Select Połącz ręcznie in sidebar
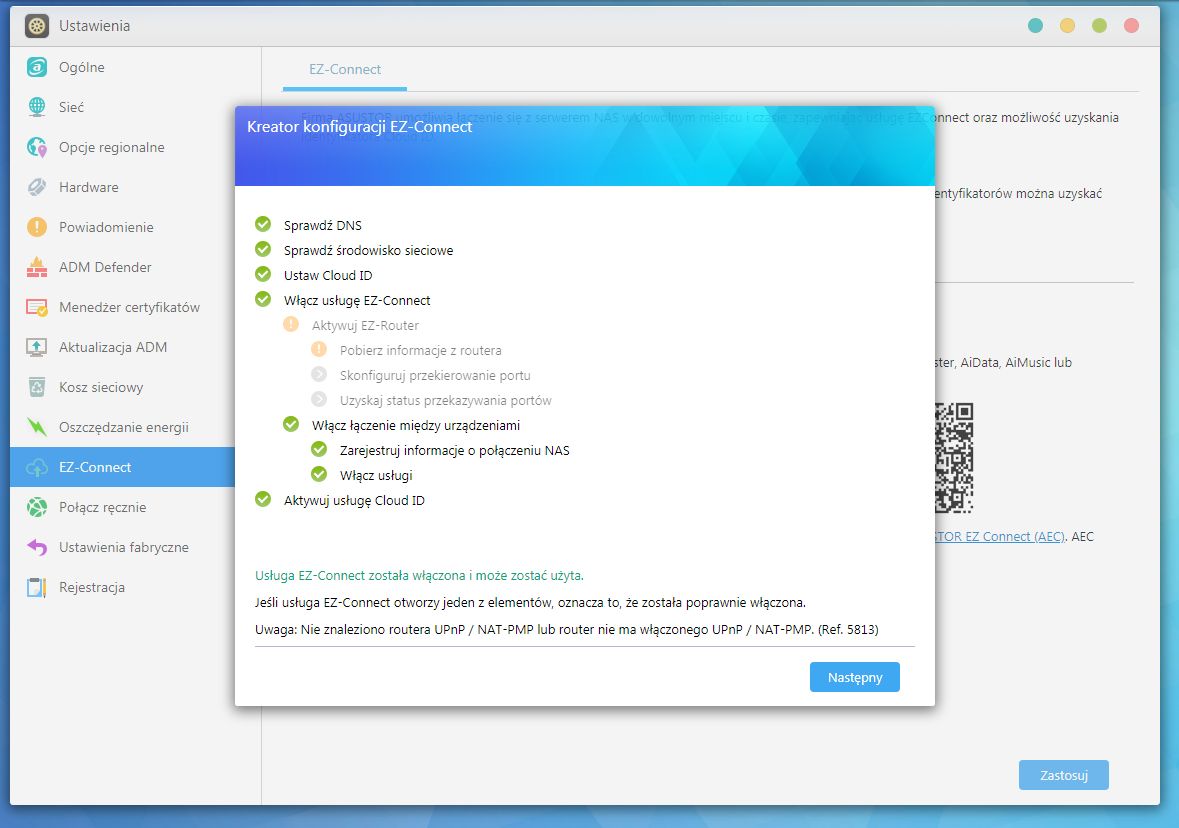The width and height of the screenshot is (1179, 828). (122, 507)
